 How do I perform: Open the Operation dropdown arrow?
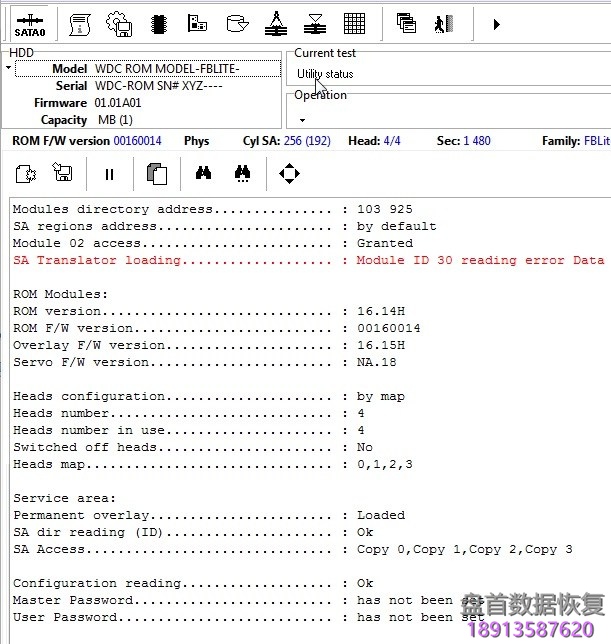point(302,120)
